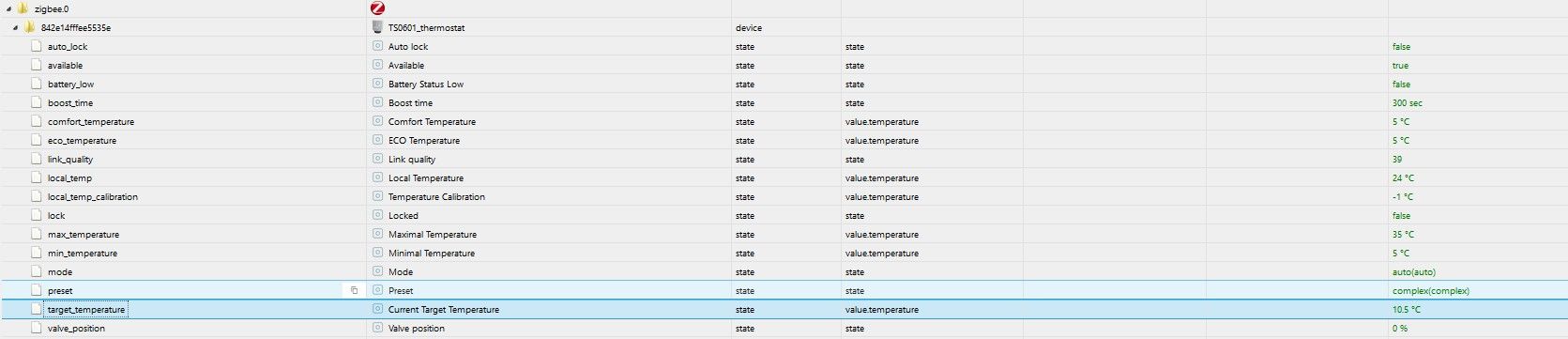
Task: Edit the available value true
Action: 1400,66
